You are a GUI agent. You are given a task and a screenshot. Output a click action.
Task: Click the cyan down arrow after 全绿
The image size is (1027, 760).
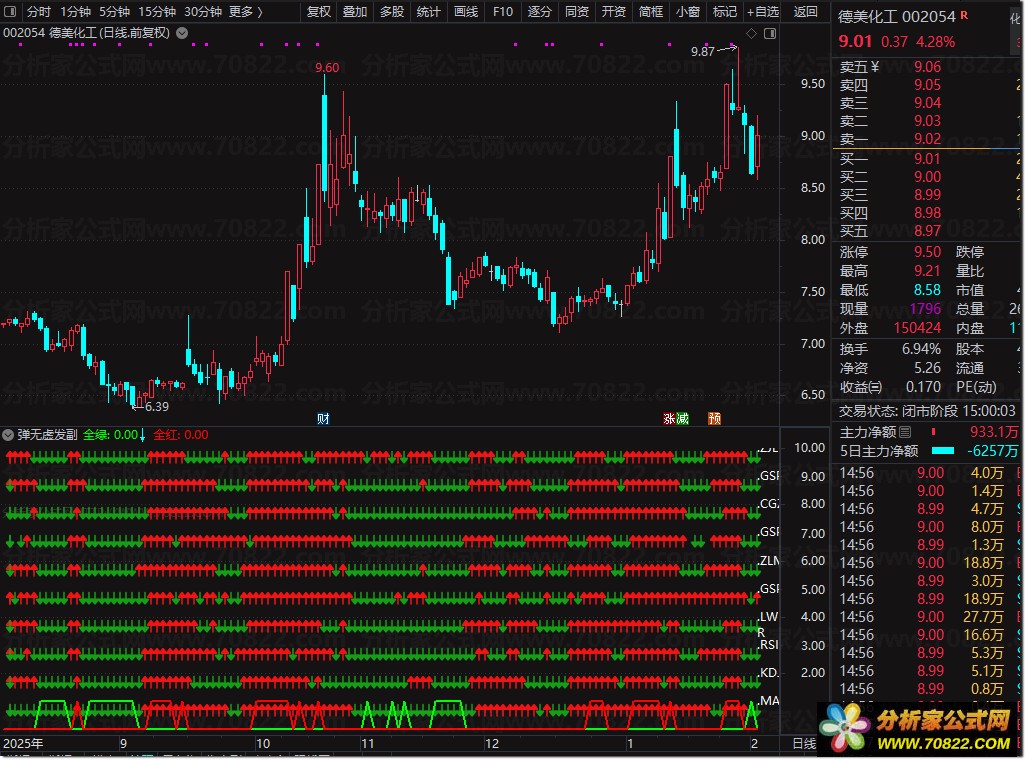pos(142,436)
